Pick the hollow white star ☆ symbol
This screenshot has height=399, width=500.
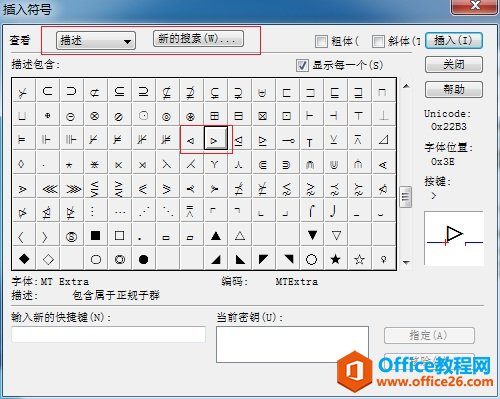click(x=360, y=259)
